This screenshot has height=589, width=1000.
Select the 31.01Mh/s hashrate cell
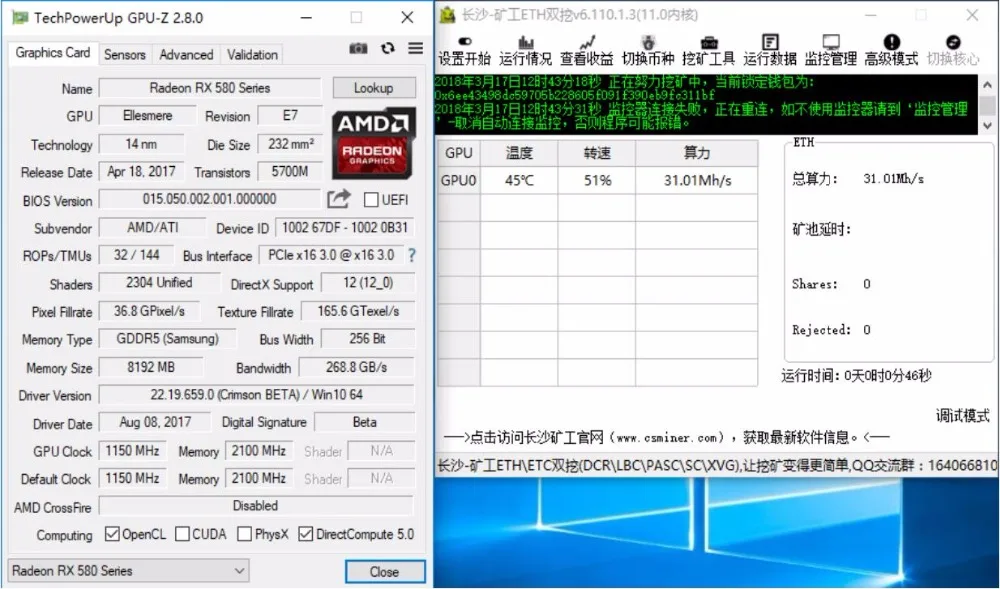697,180
